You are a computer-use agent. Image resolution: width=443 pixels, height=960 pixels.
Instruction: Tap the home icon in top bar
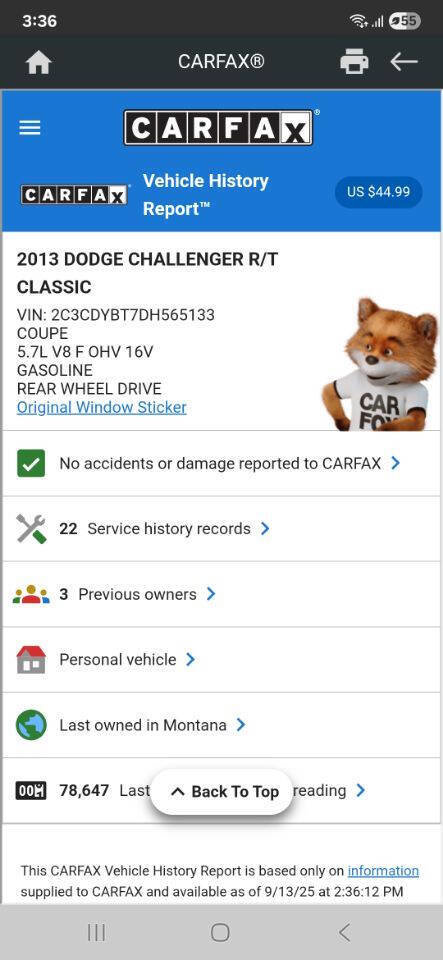pos(39,62)
